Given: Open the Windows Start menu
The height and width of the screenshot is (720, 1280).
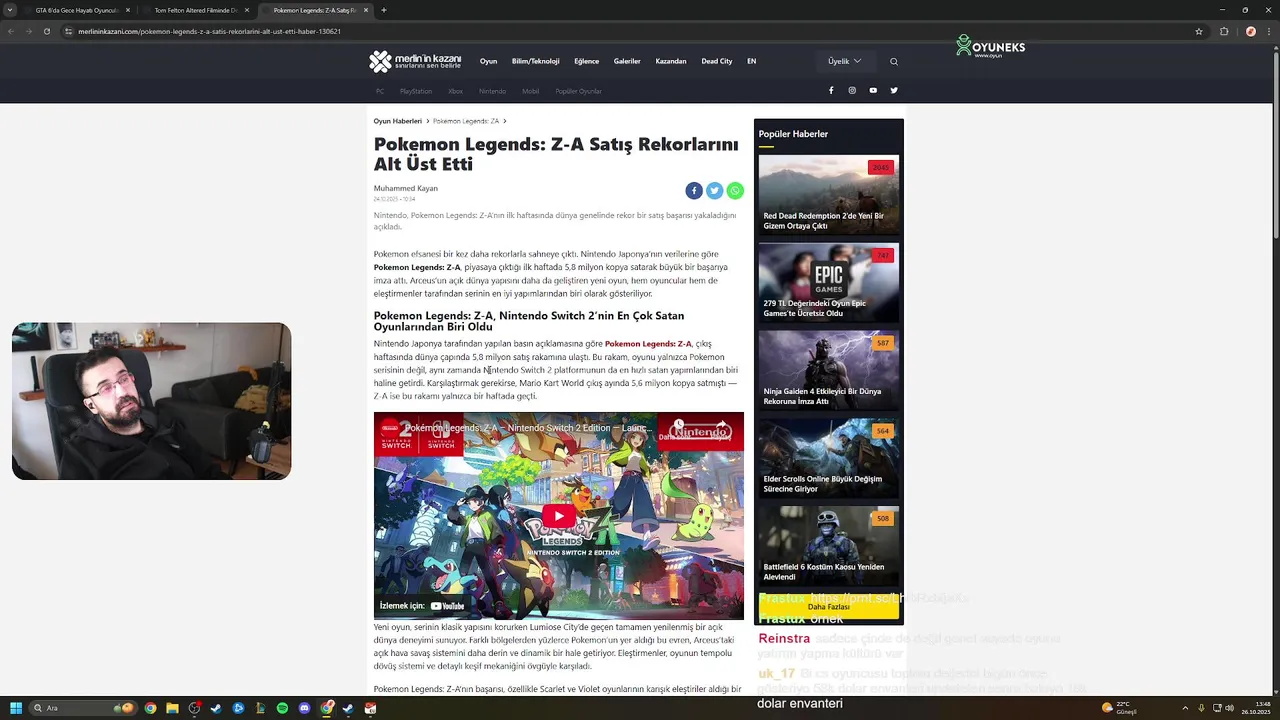Looking at the screenshot, I should pos(15,708).
